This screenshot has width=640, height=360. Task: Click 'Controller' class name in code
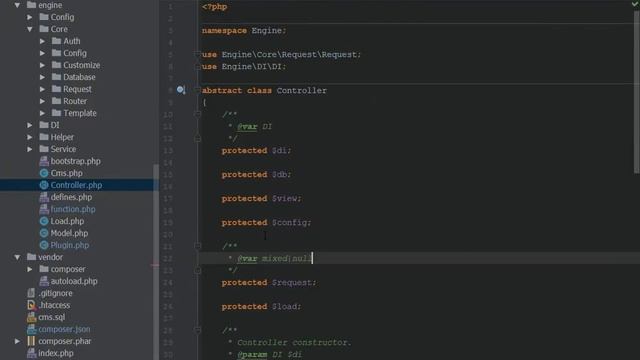(x=302, y=91)
